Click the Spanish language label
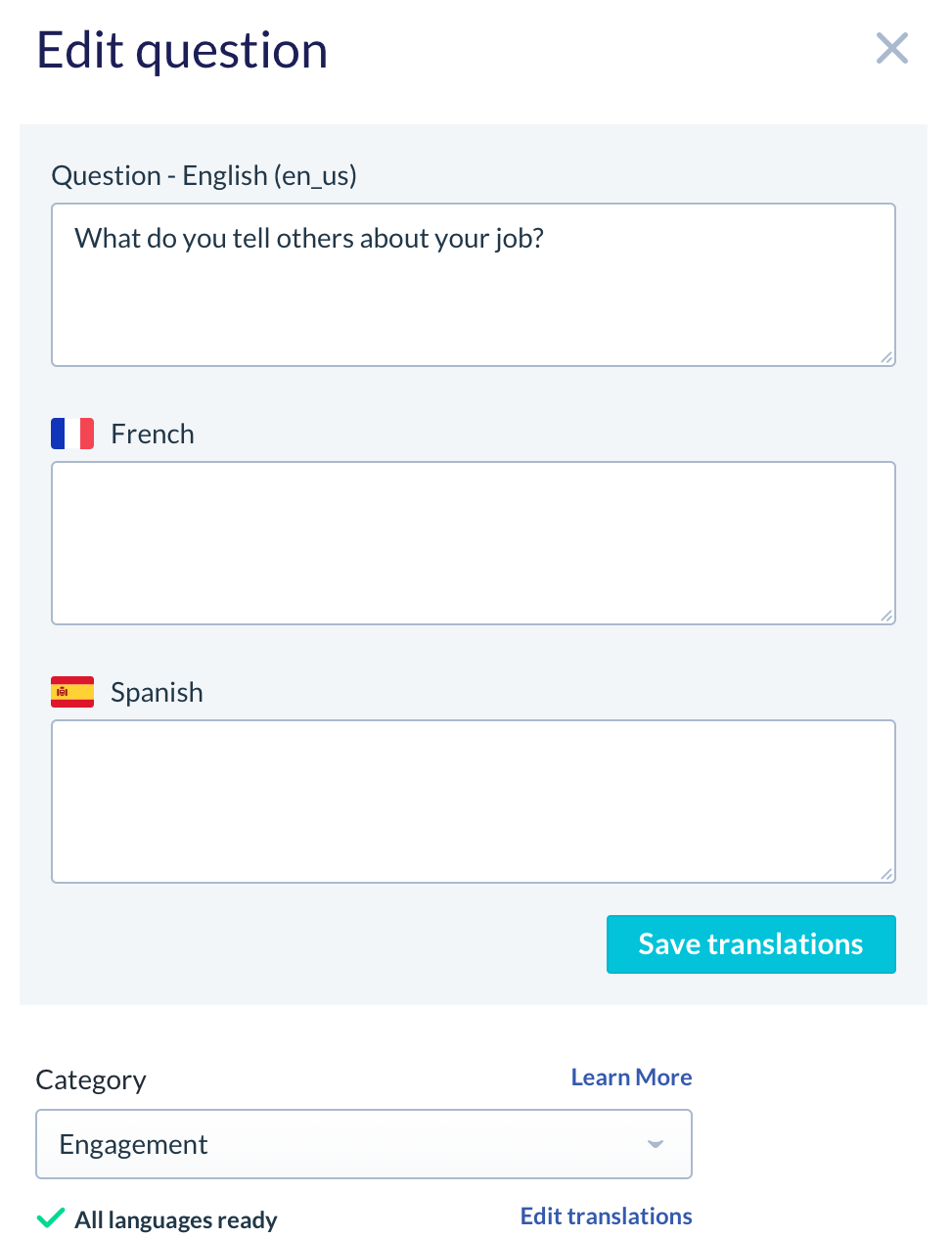 157,692
